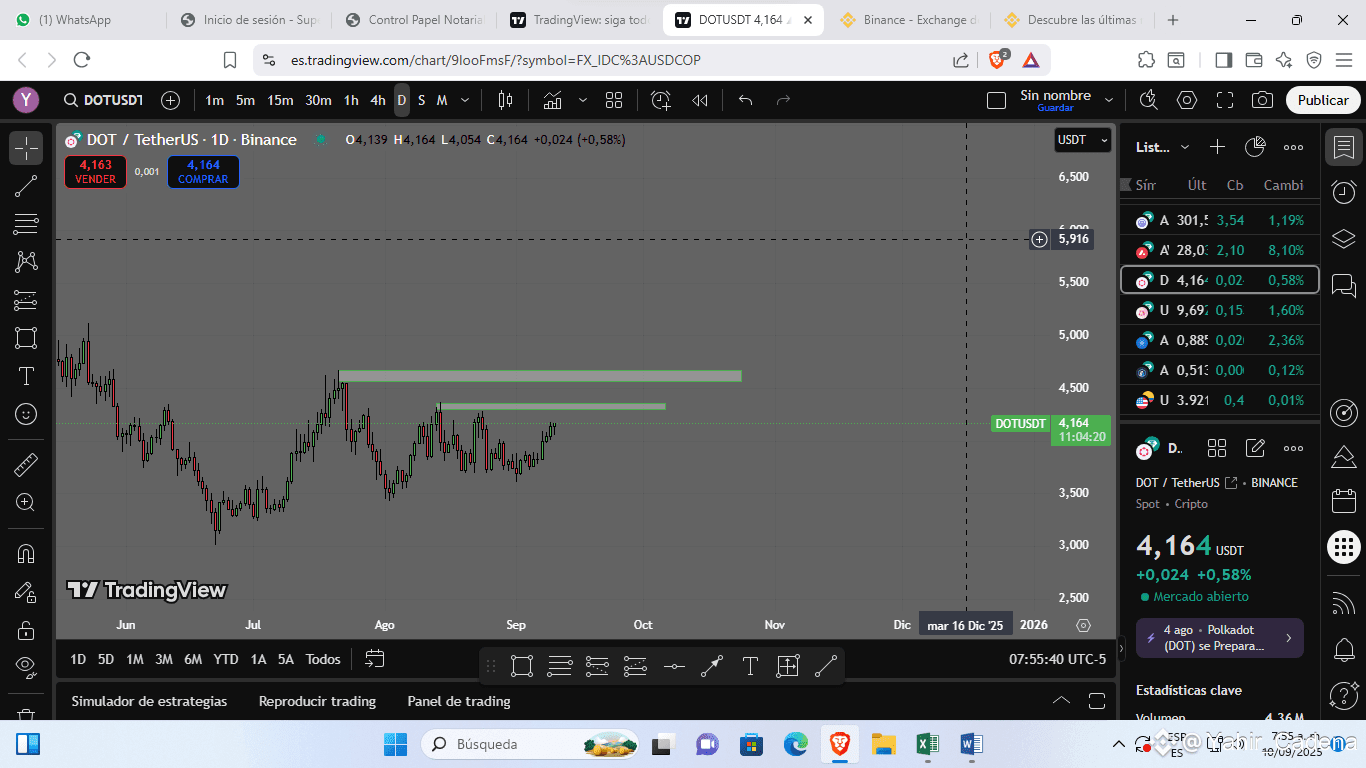Open the chats panel in right sidebar
1366x768 pixels.
pos(1344,287)
